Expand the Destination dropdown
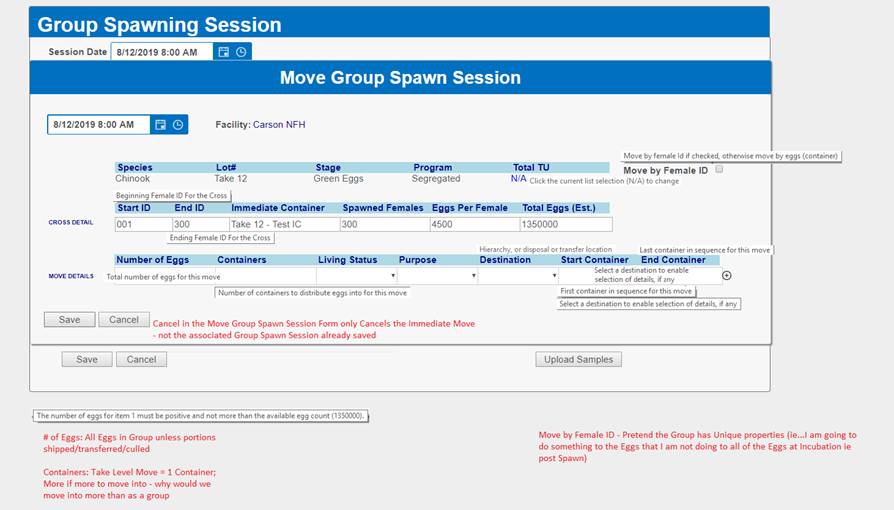This screenshot has height=510, width=894. coord(517,275)
